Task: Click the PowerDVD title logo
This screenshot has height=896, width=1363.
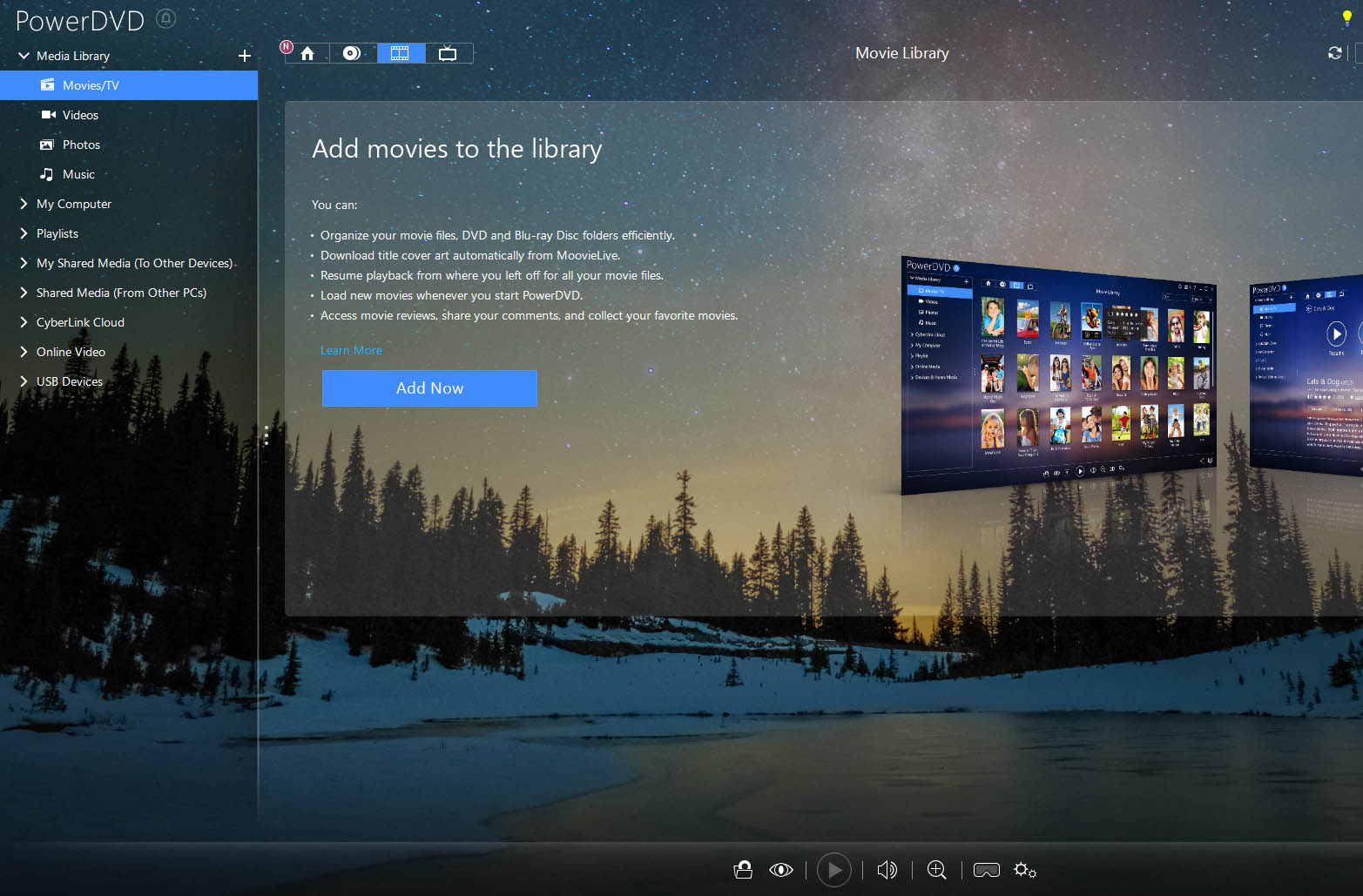Action: click(80, 21)
